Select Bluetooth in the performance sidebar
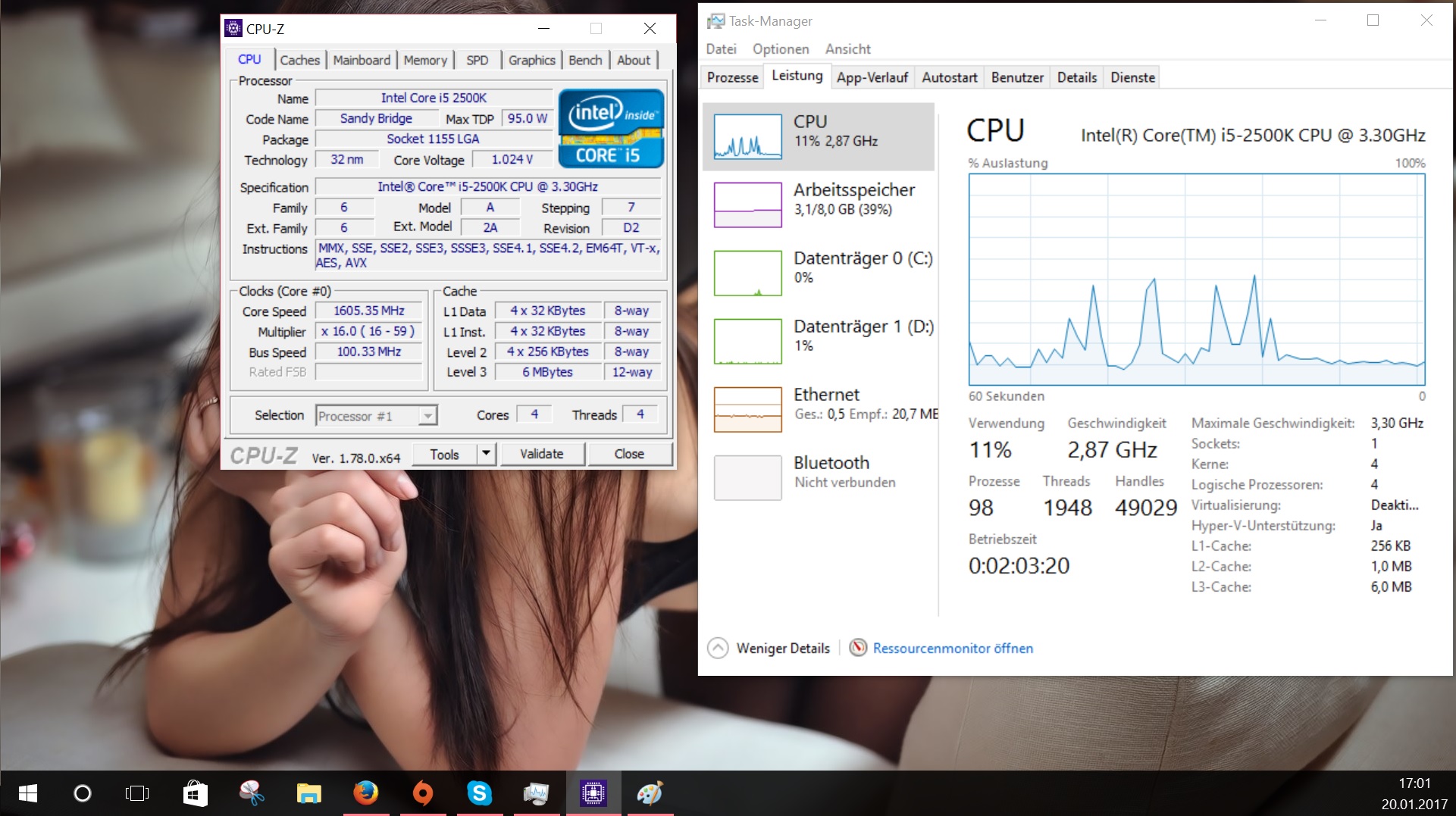 (x=819, y=477)
